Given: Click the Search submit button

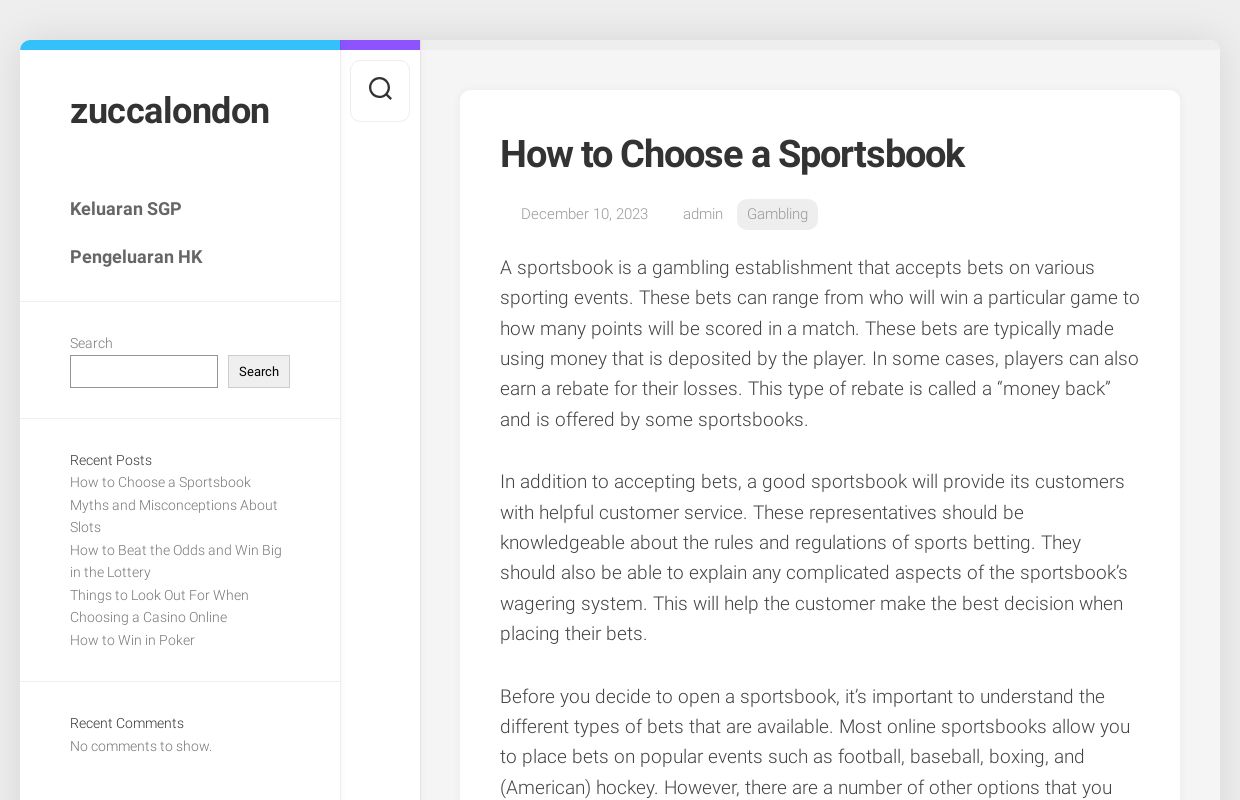Looking at the screenshot, I should [259, 371].
